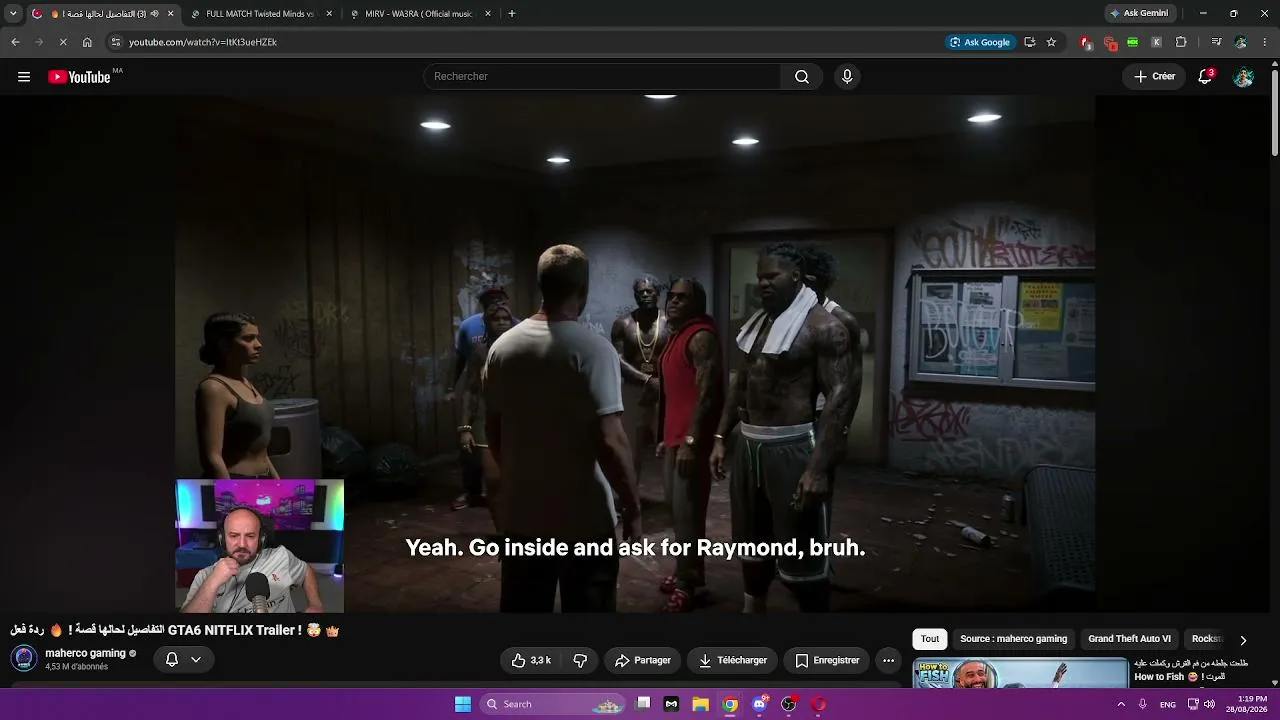Screen dimensions: 1280x720
Task: Bookmark this page with the star
Action: coord(1051,42)
